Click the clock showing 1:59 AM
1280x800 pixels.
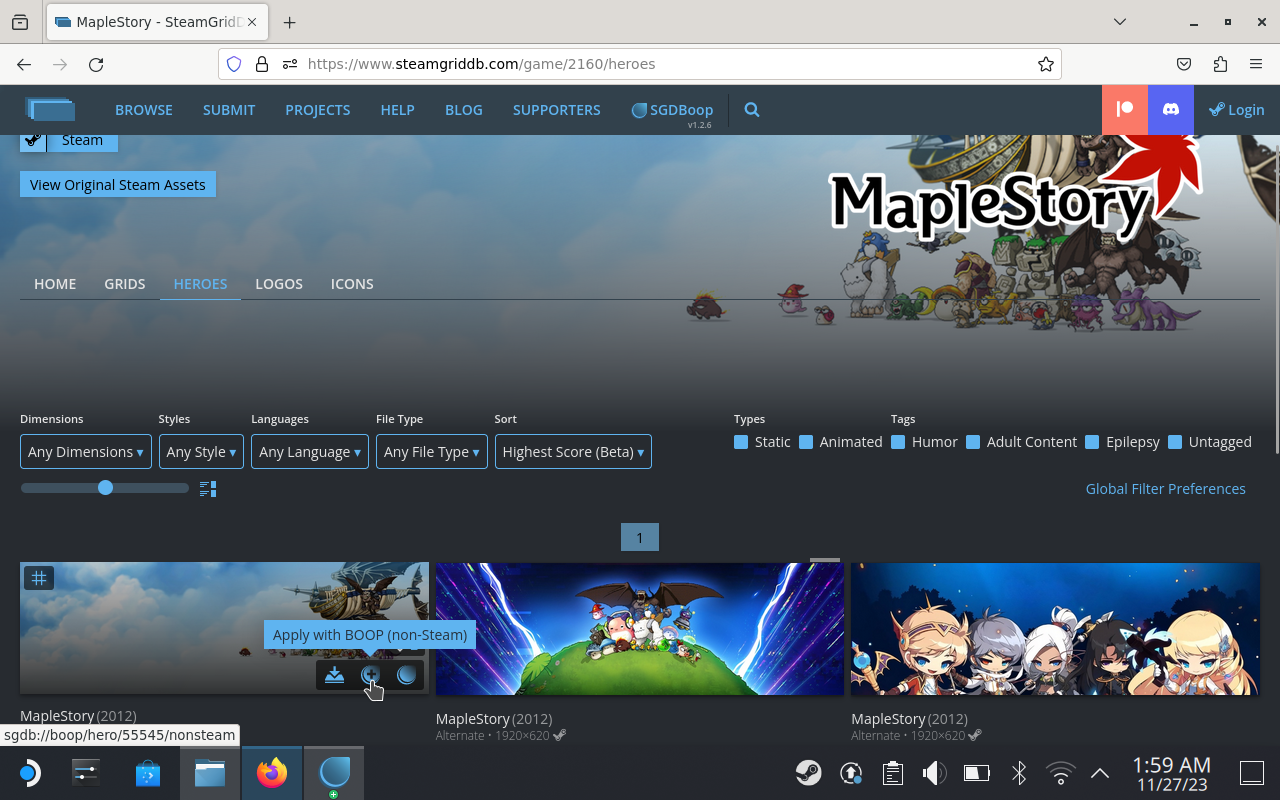[1171, 773]
